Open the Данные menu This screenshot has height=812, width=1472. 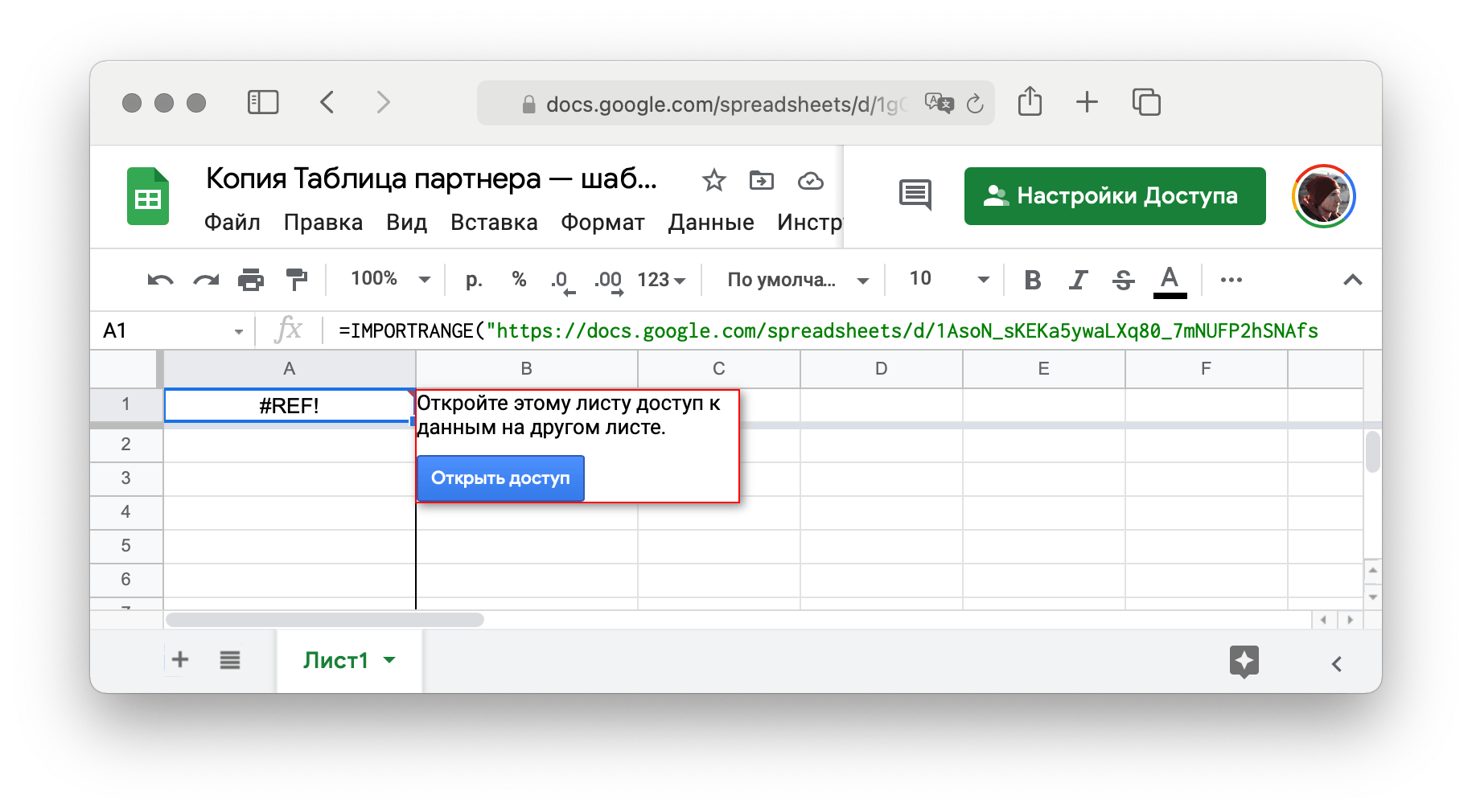pyautogui.click(x=711, y=223)
